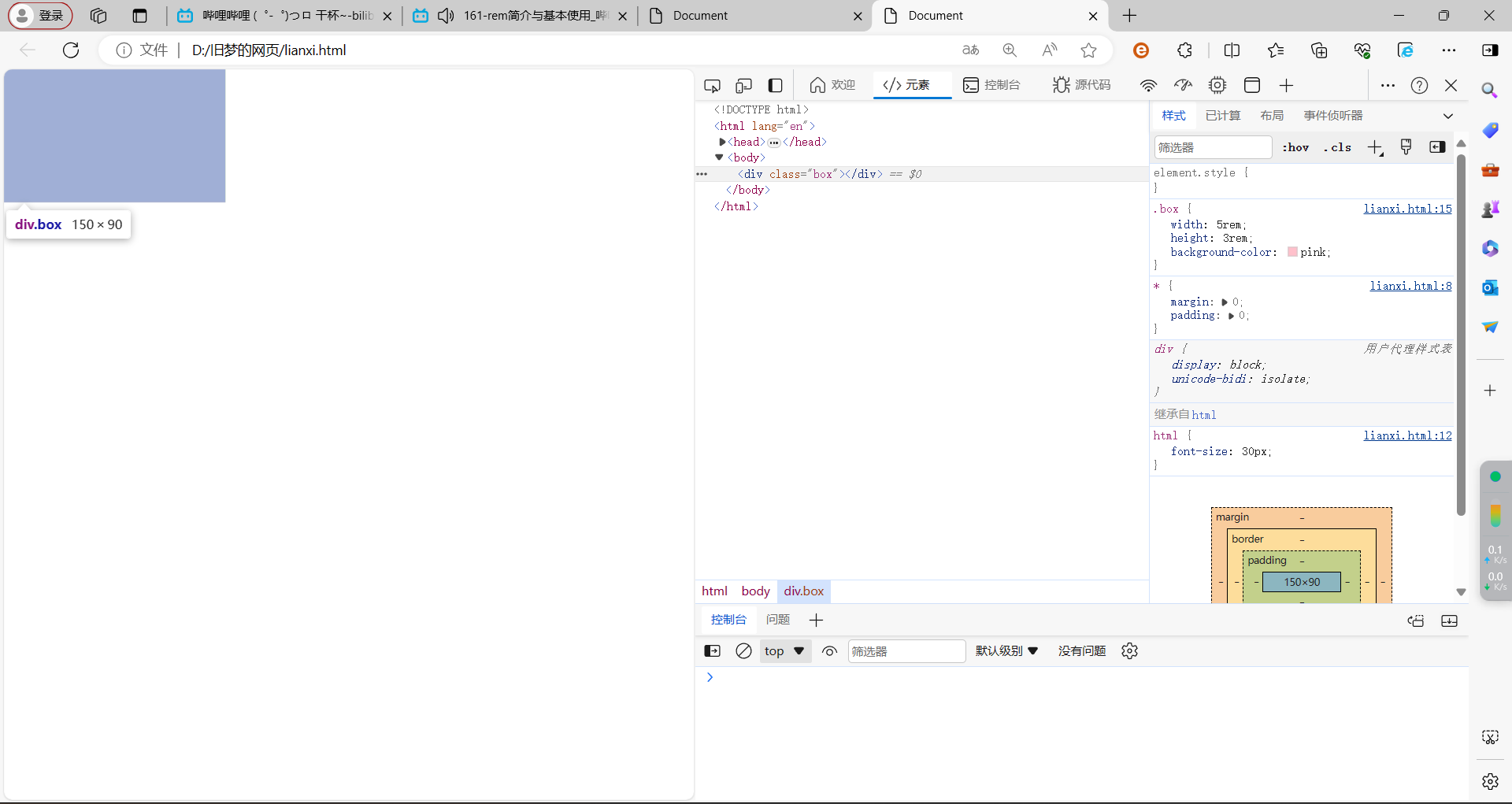Select the 元素 elements tab
Screen dimensions: 1512x804
pyautogui.click(x=912, y=85)
